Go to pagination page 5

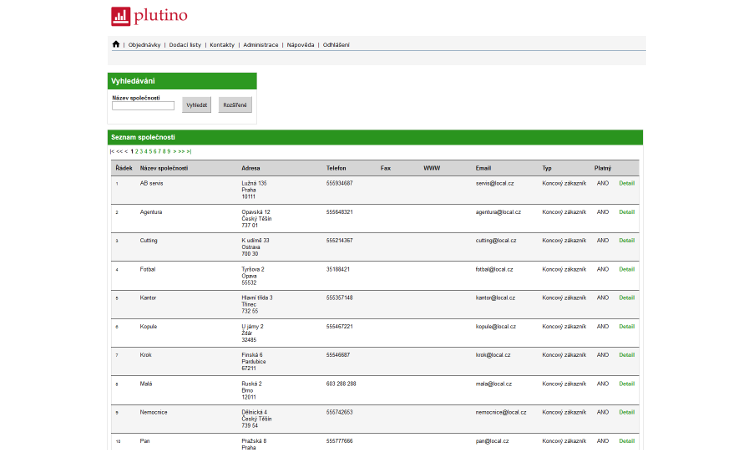(x=150, y=151)
